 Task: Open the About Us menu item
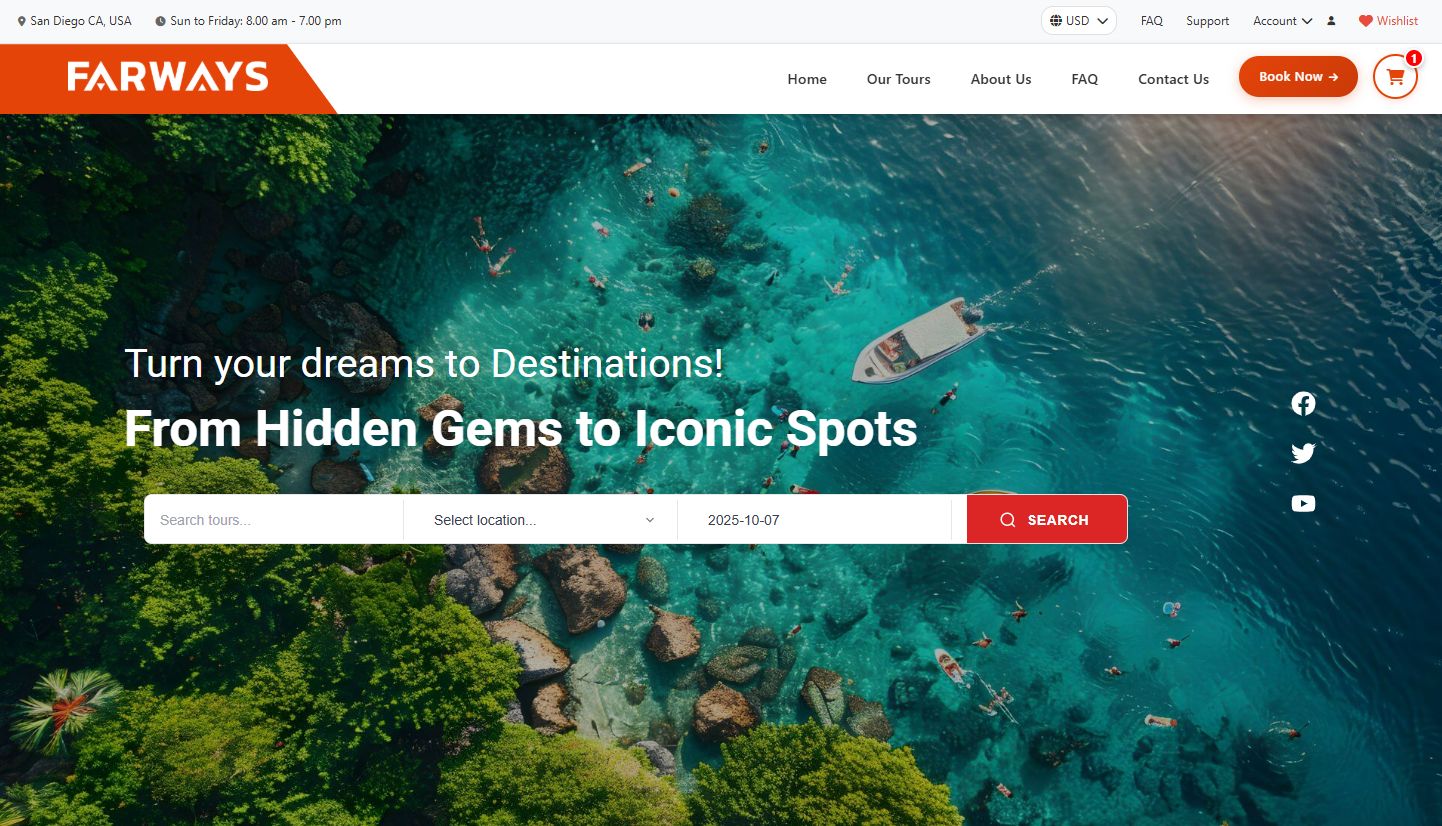tap(1001, 79)
